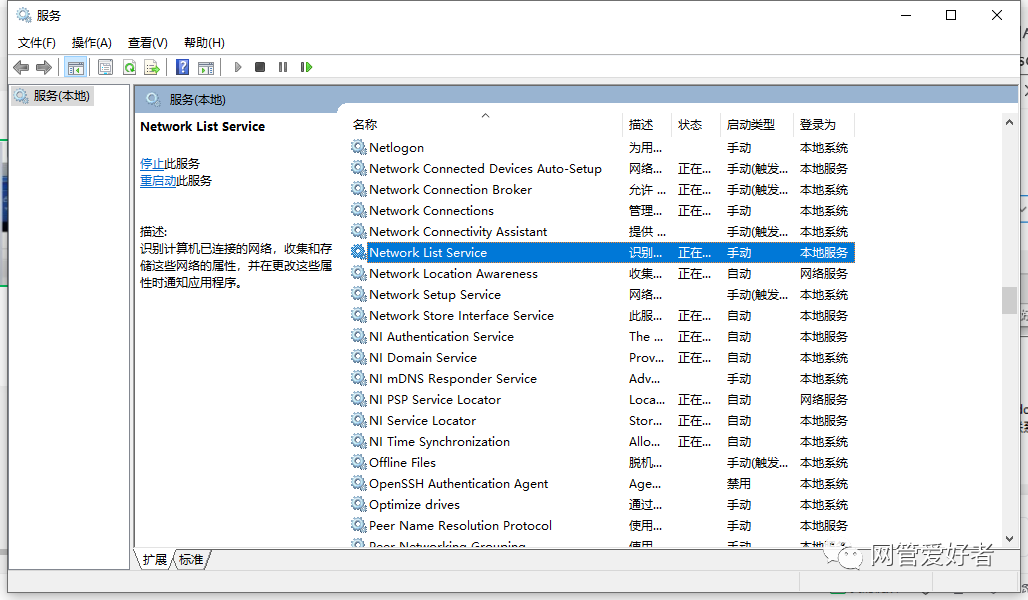Screen dimensions: 1028x600
Task: Click the Back arrow toolbar icon
Action: pyautogui.click(x=21, y=67)
